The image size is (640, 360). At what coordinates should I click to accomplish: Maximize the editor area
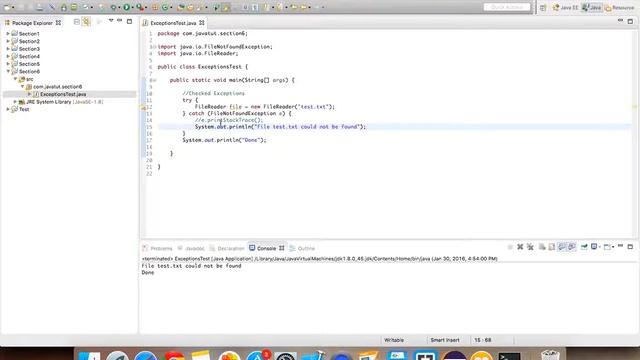coord(630,21)
